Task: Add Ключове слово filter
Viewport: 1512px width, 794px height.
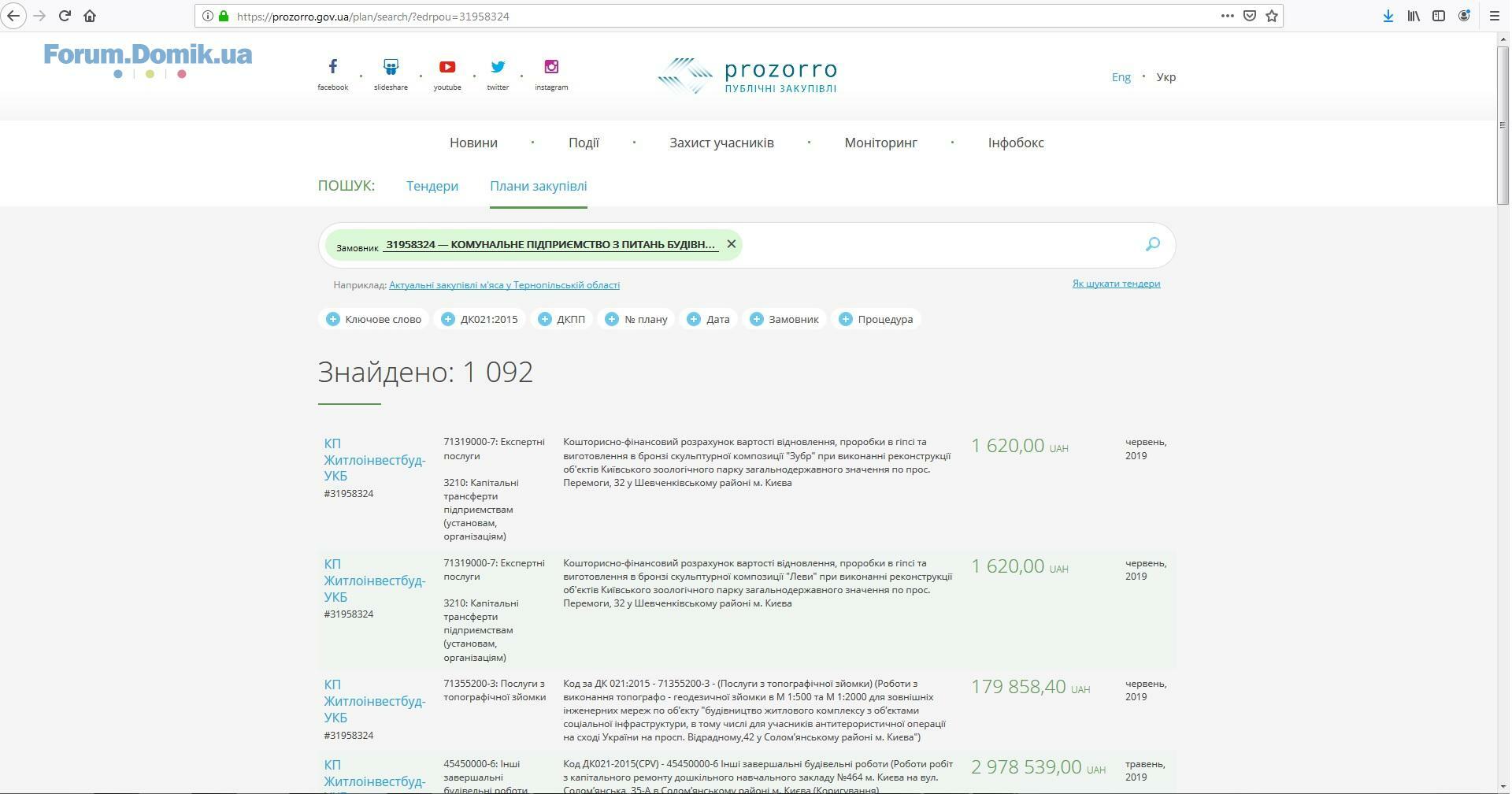Action: pos(374,319)
